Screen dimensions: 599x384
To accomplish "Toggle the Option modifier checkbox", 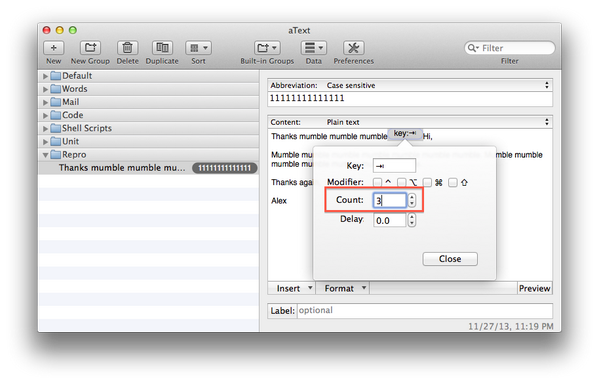I will (401, 182).
